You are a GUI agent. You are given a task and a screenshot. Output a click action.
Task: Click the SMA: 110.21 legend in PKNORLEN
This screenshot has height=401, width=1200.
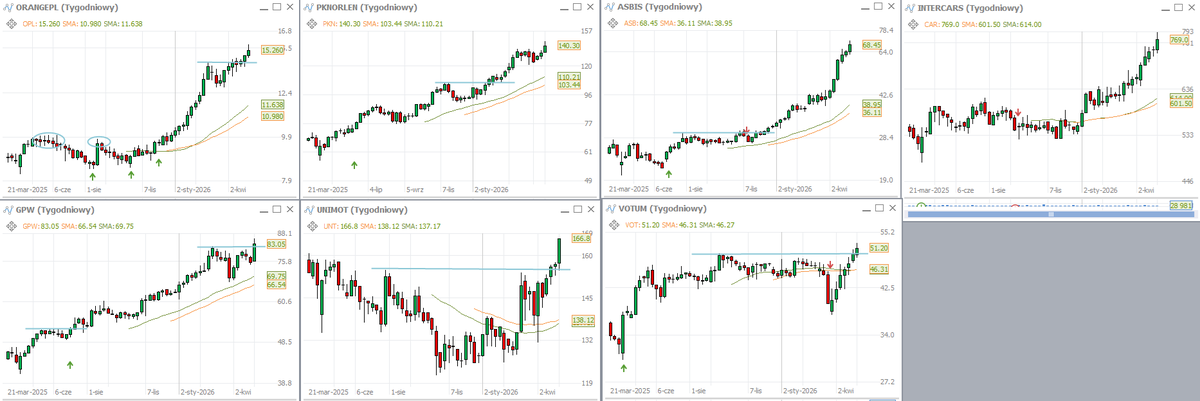pos(426,24)
